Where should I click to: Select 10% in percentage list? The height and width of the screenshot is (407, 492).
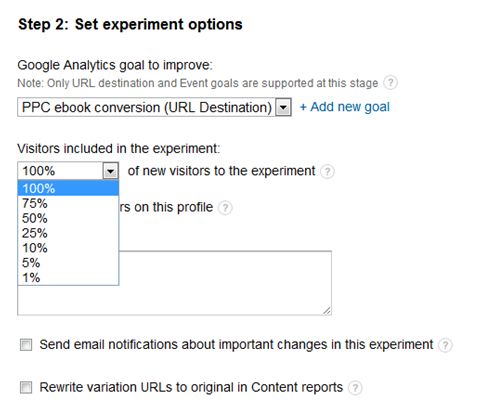tap(68, 248)
